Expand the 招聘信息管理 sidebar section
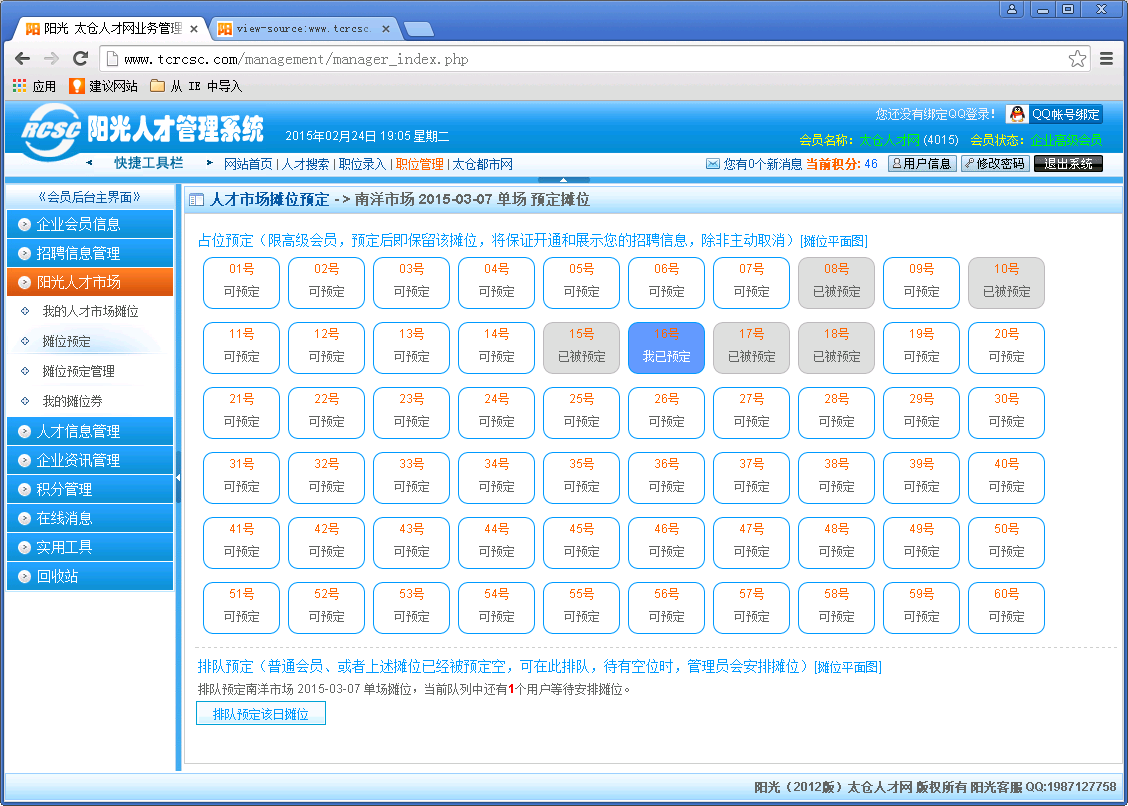 tap(90, 253)
